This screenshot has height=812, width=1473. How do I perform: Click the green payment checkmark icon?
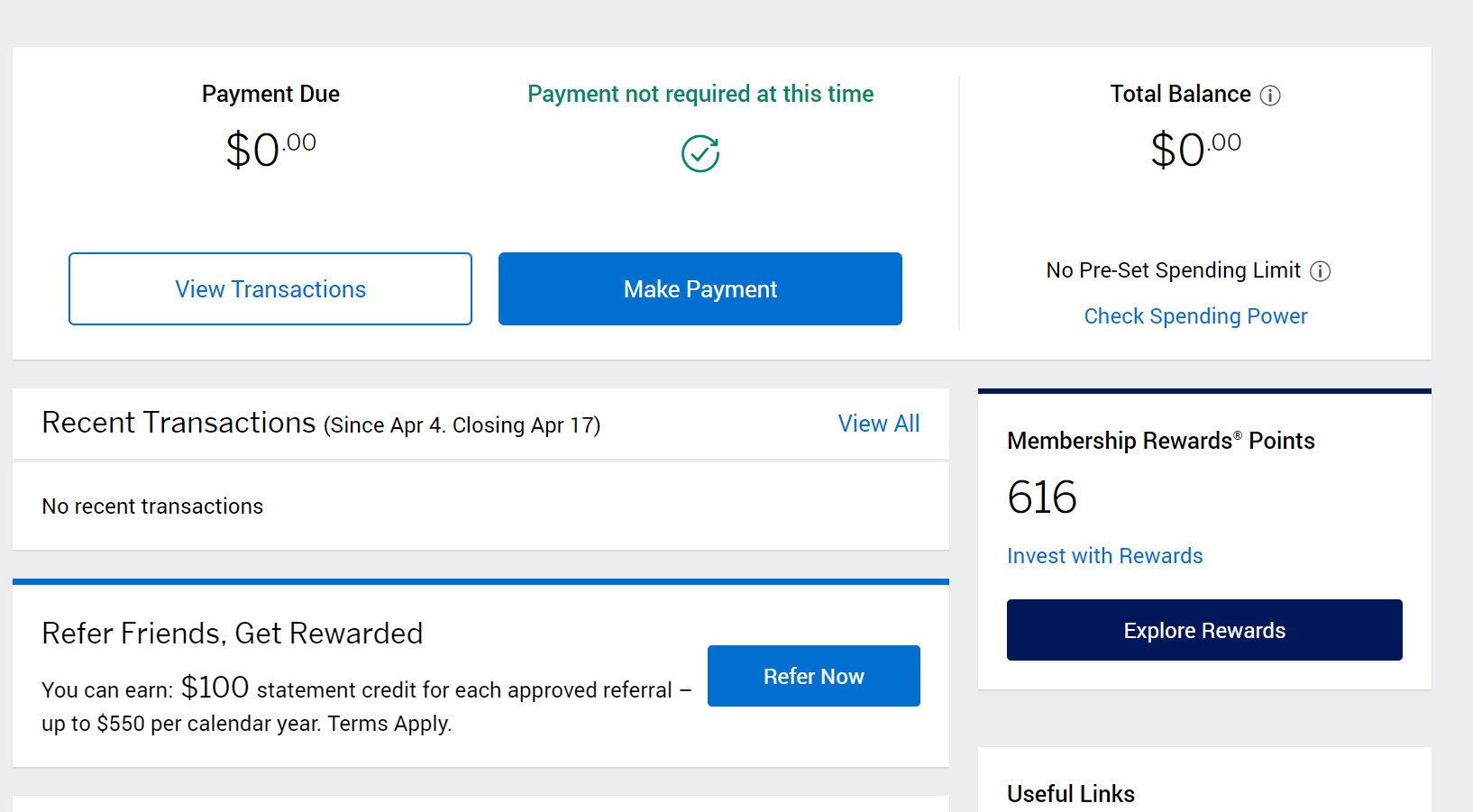pyautogui.click(x=700, y=153)
